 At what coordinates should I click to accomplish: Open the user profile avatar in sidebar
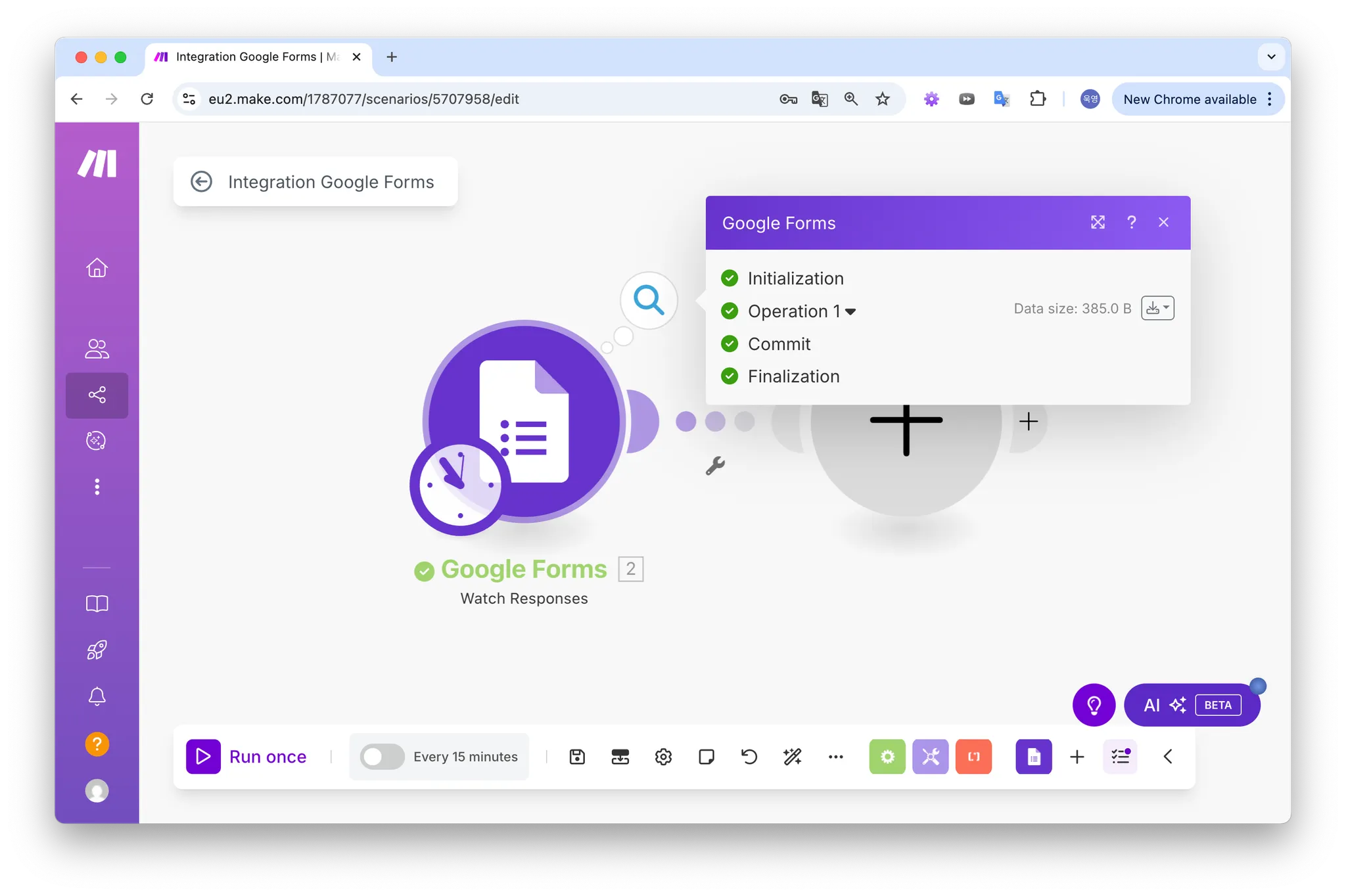pyautogui.click(x=97, y=791)
